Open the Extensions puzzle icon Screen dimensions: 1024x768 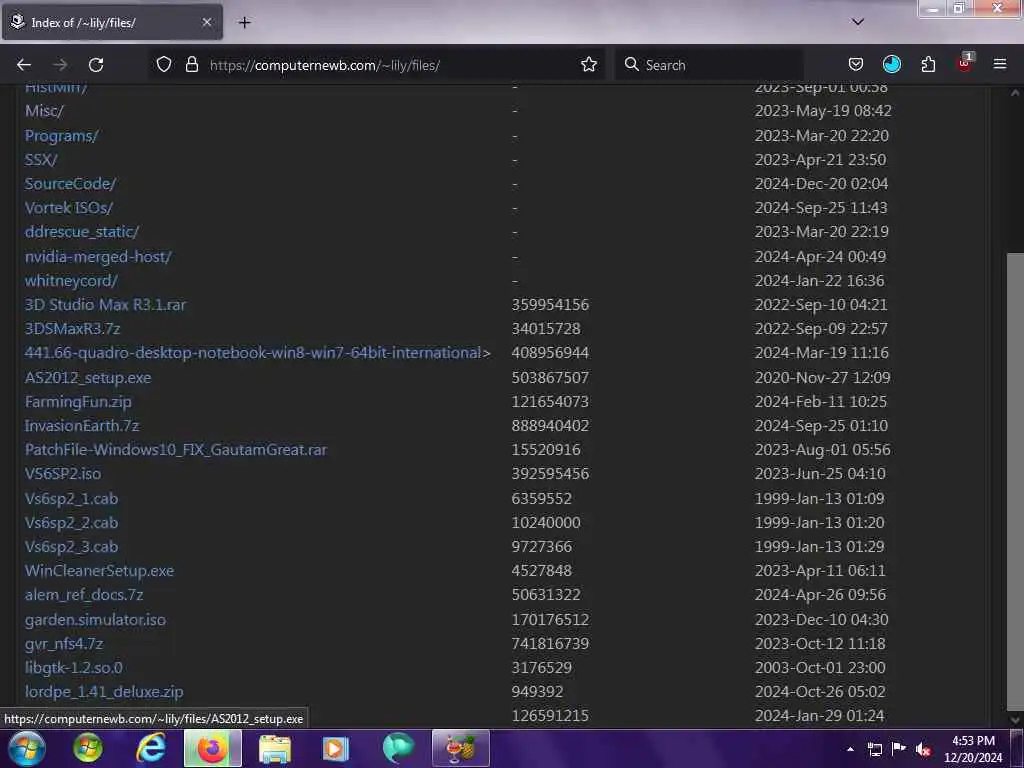928,64
